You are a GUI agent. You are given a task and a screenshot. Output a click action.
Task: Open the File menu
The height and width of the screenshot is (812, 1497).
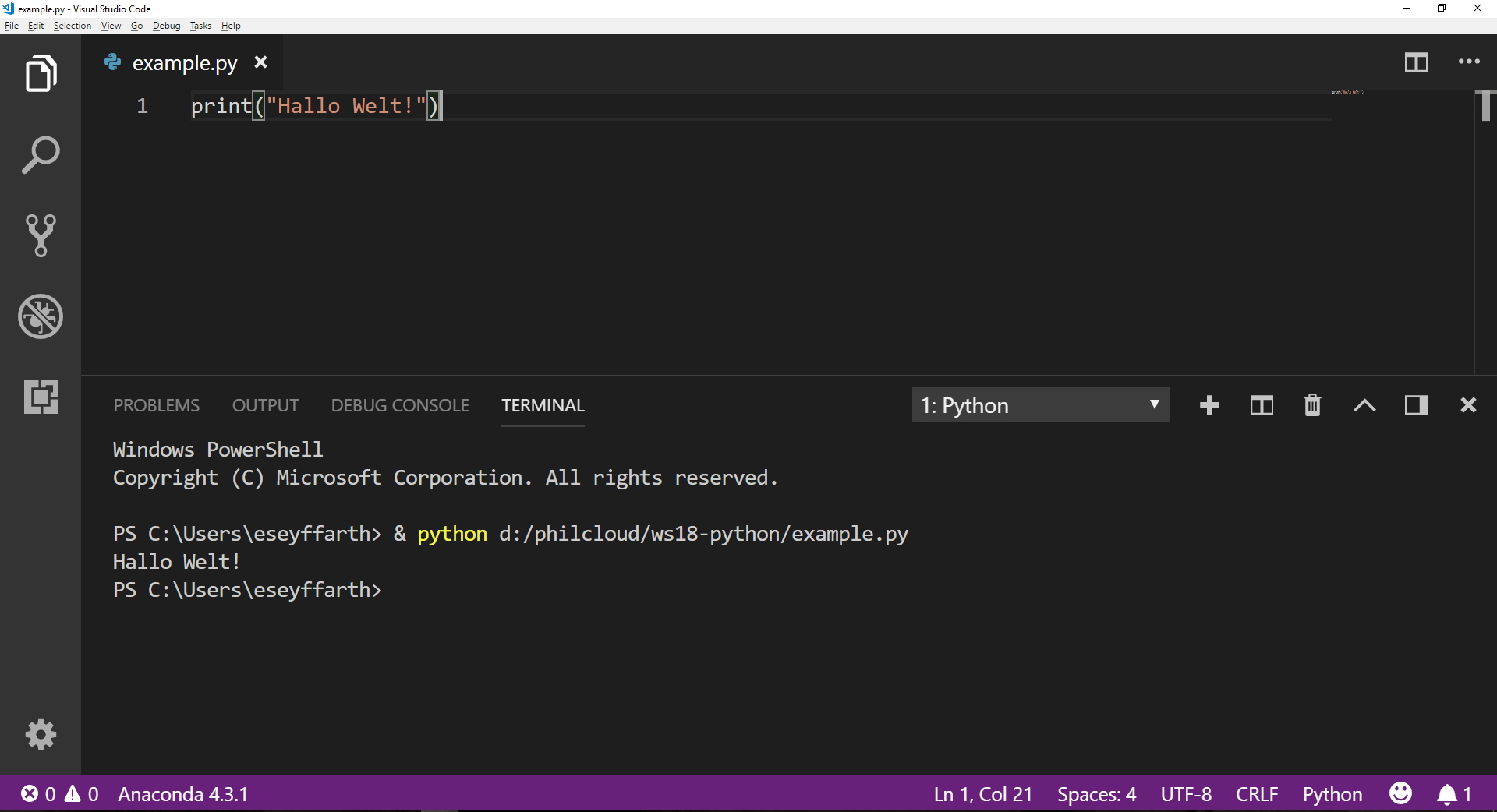[x=12, y=26]
